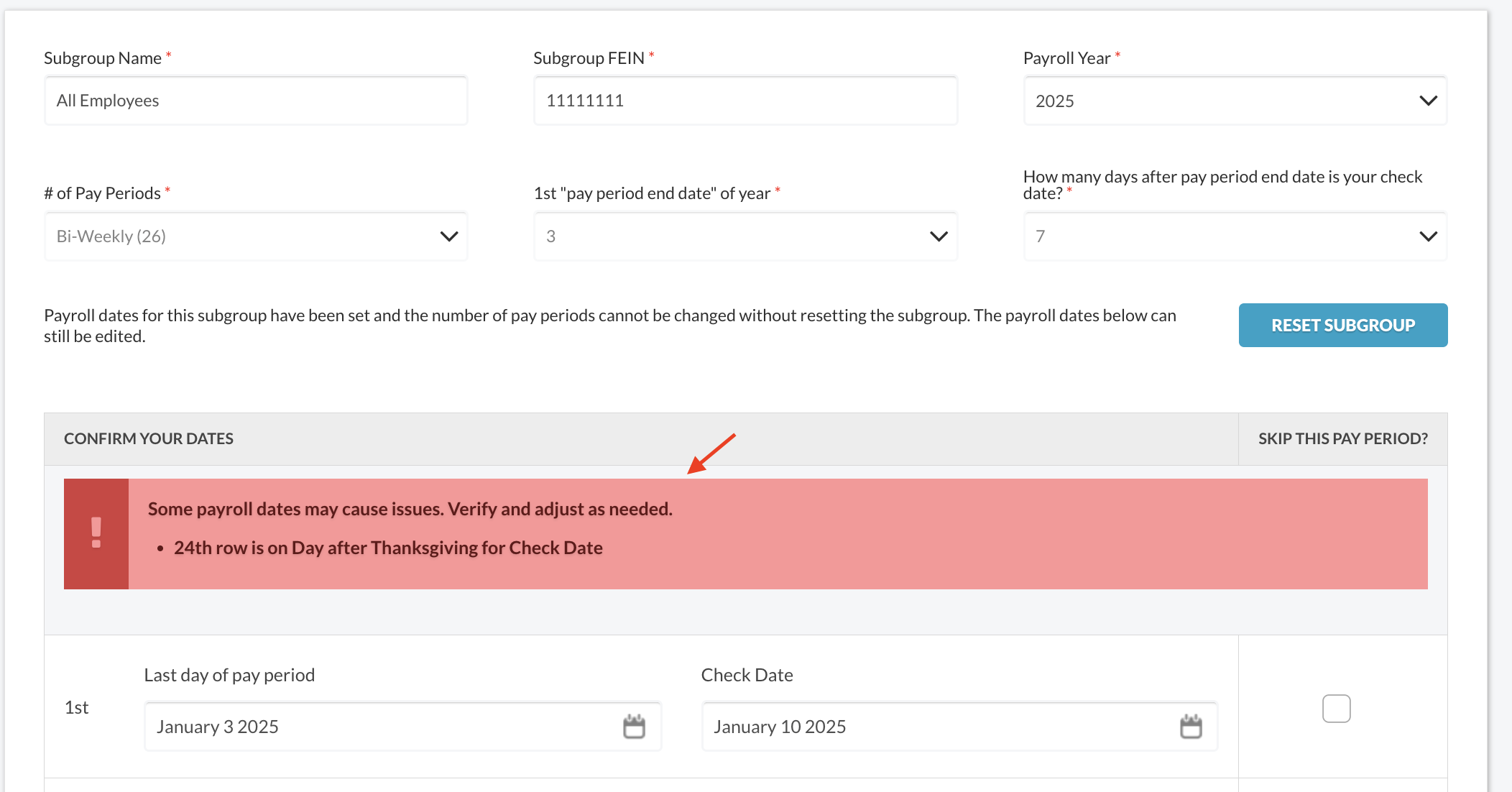Click the Reset Subgroup button
Viewport: 1512px width, 792px height.
click(x=1342, y=325)
